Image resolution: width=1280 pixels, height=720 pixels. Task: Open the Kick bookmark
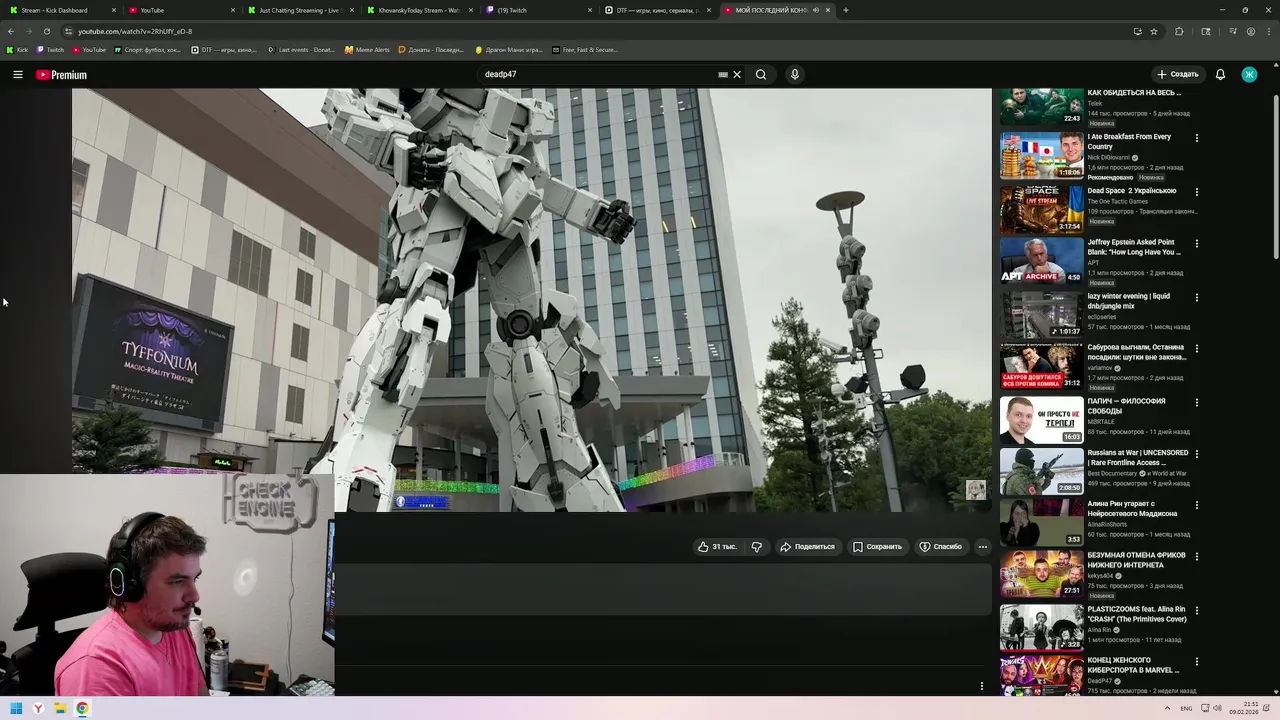18,49
